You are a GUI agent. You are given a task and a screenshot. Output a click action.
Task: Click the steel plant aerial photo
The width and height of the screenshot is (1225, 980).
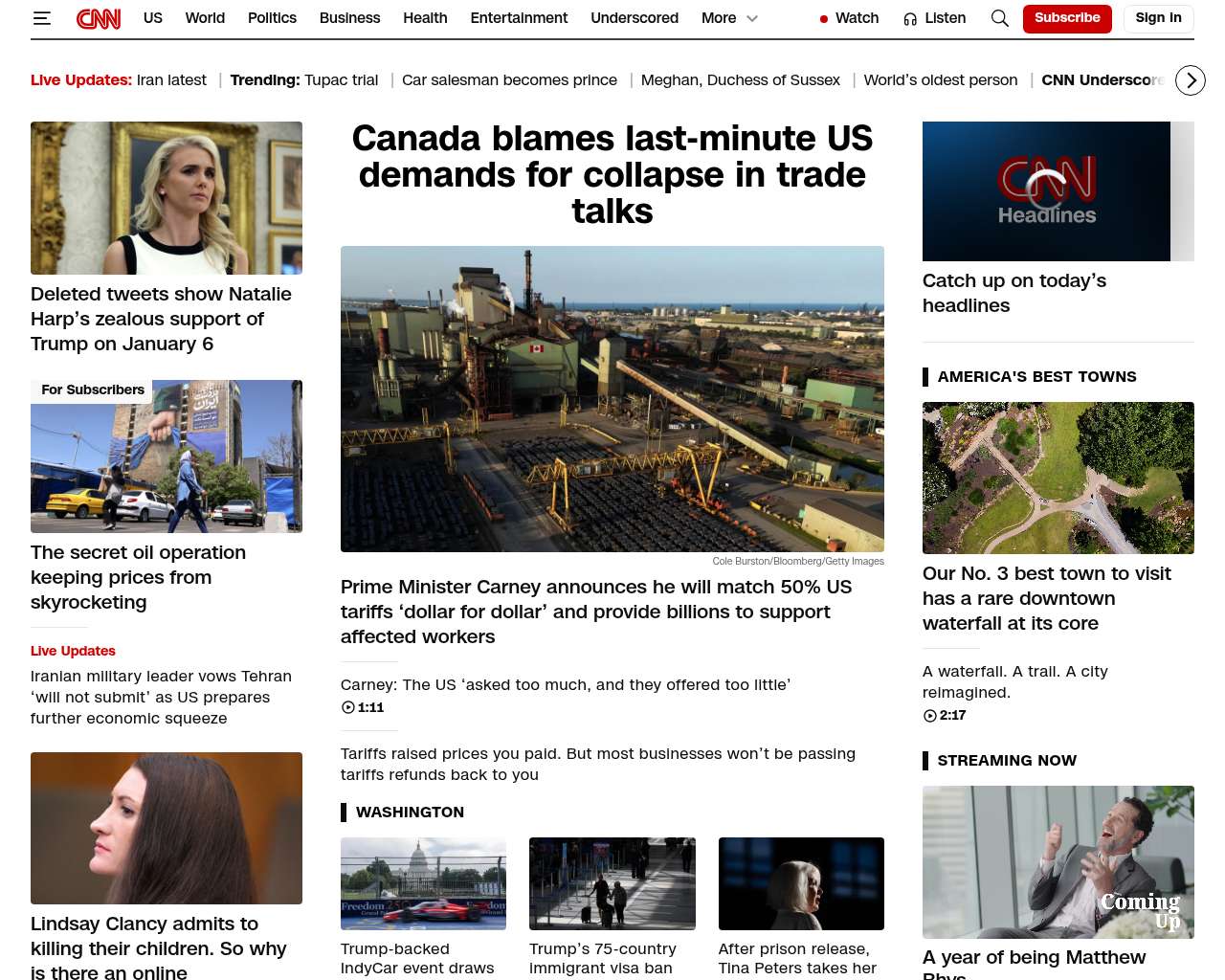612,399
